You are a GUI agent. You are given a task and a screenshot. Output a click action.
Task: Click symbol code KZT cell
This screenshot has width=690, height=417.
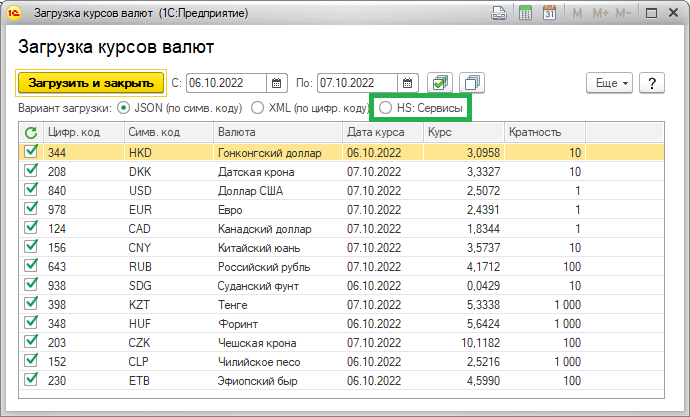point(169,304)
